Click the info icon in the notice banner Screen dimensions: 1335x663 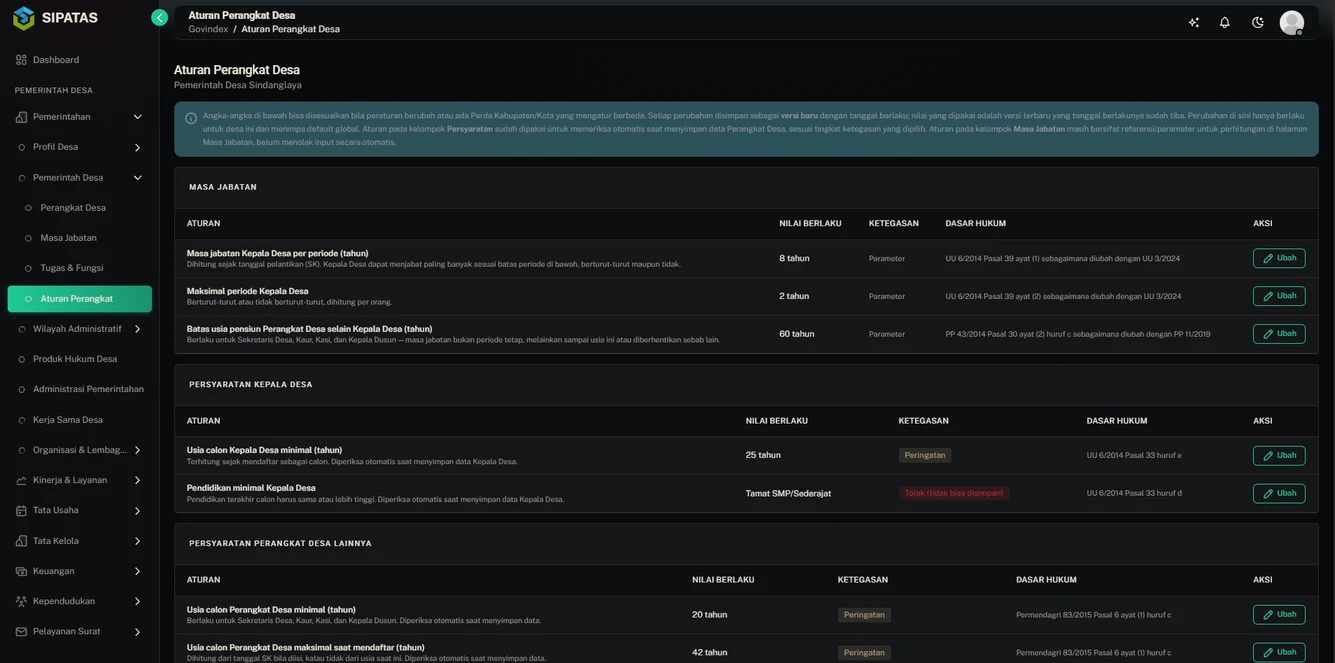click(x=191, y=118)
